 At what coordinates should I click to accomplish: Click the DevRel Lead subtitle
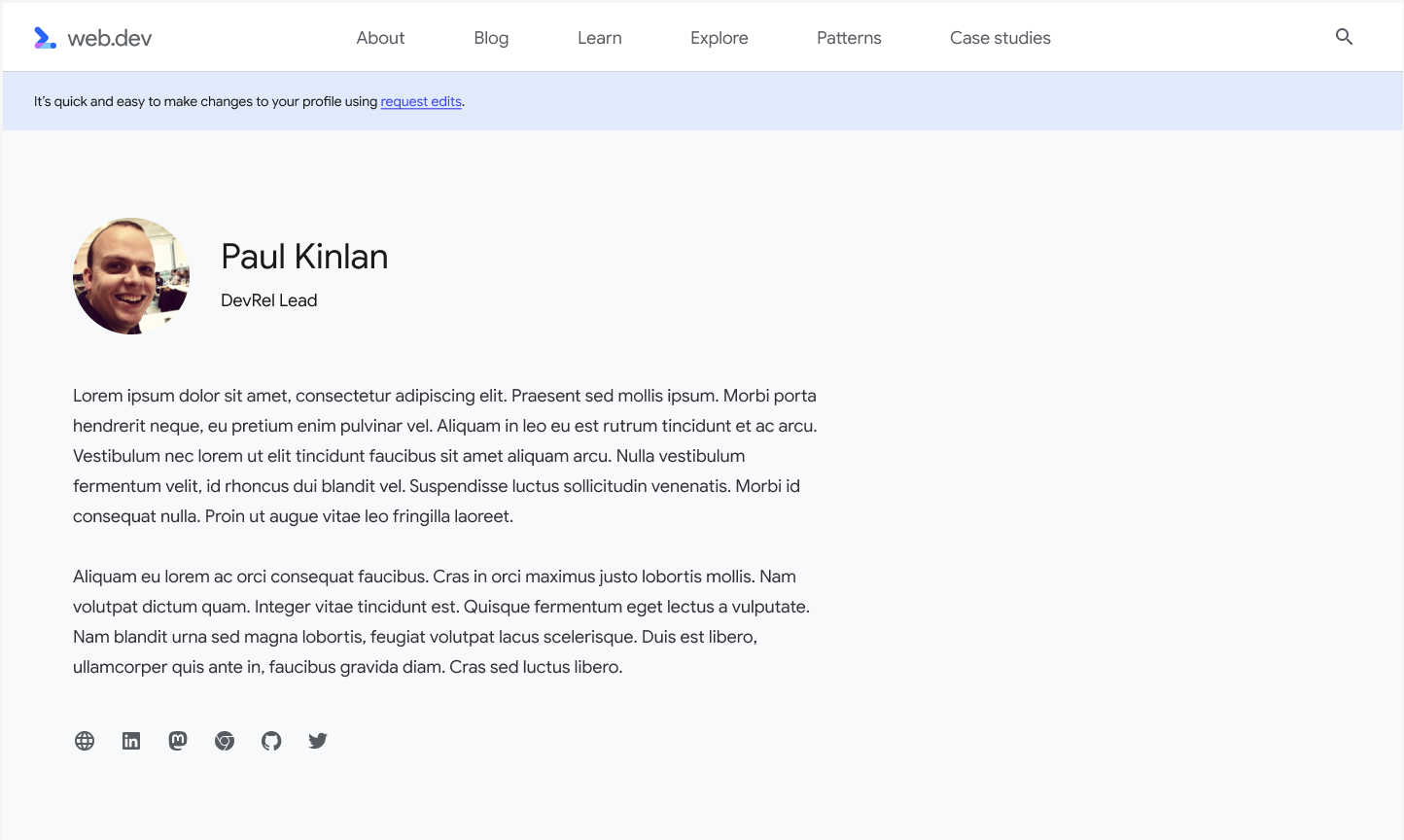tap(268, 300)
